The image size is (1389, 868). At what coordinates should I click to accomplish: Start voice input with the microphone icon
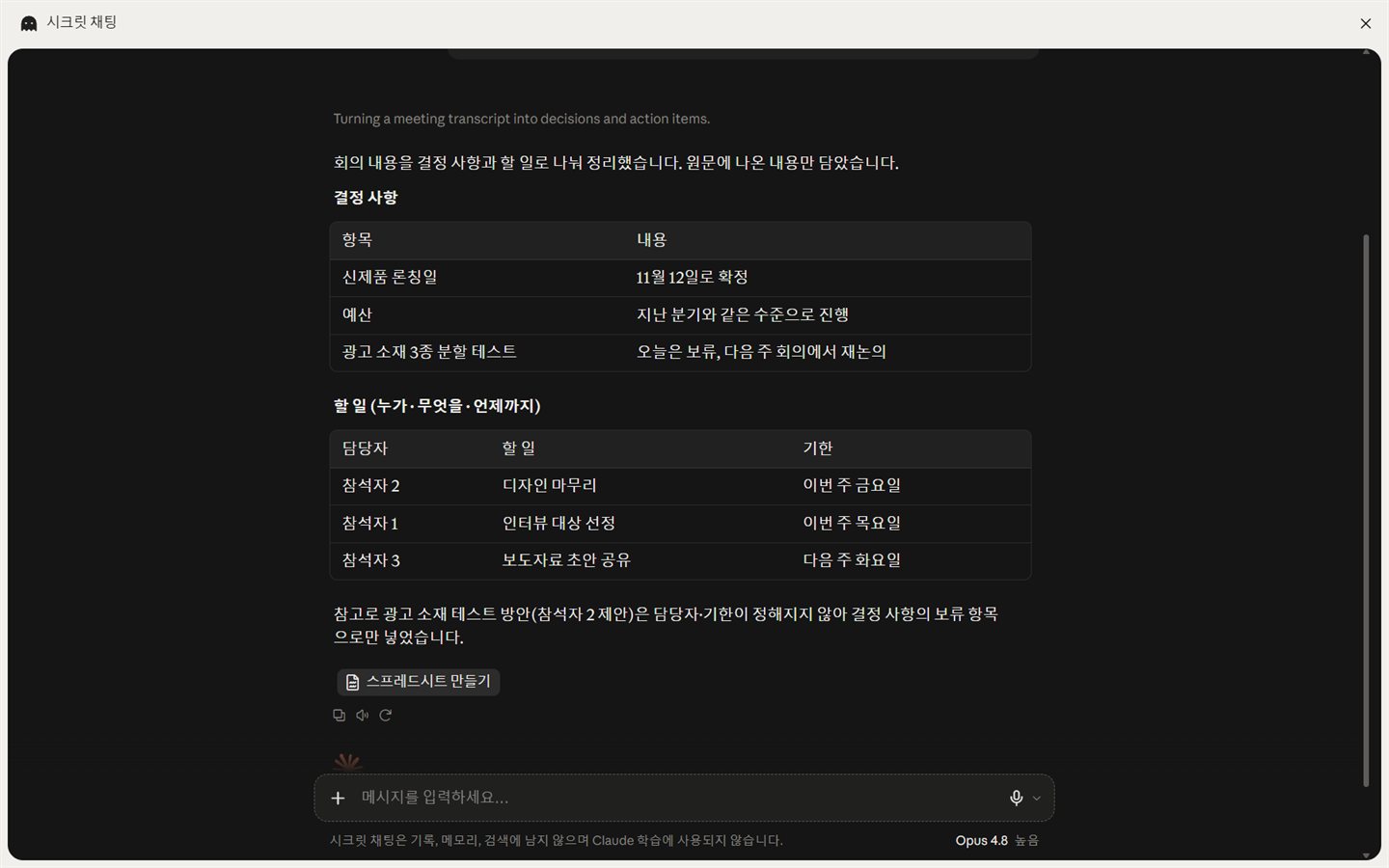pos(1016,798)
